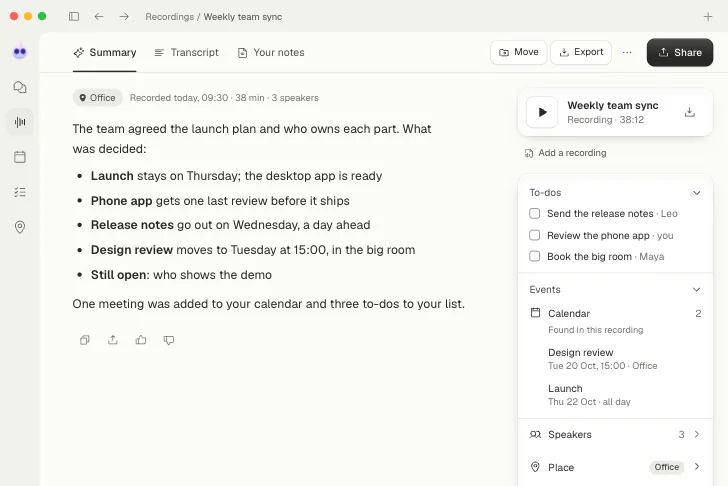
Task: Check Book the big room to-do
Action: click(x=535, y=256)
